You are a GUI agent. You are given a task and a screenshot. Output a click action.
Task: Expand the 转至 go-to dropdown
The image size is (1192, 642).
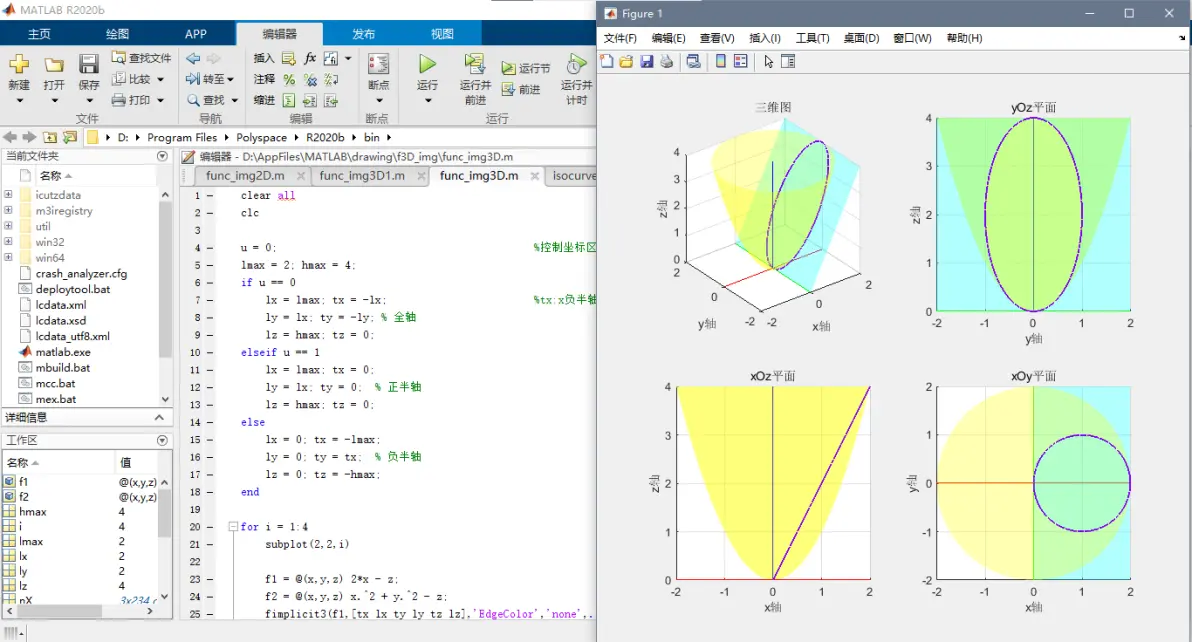230,79
